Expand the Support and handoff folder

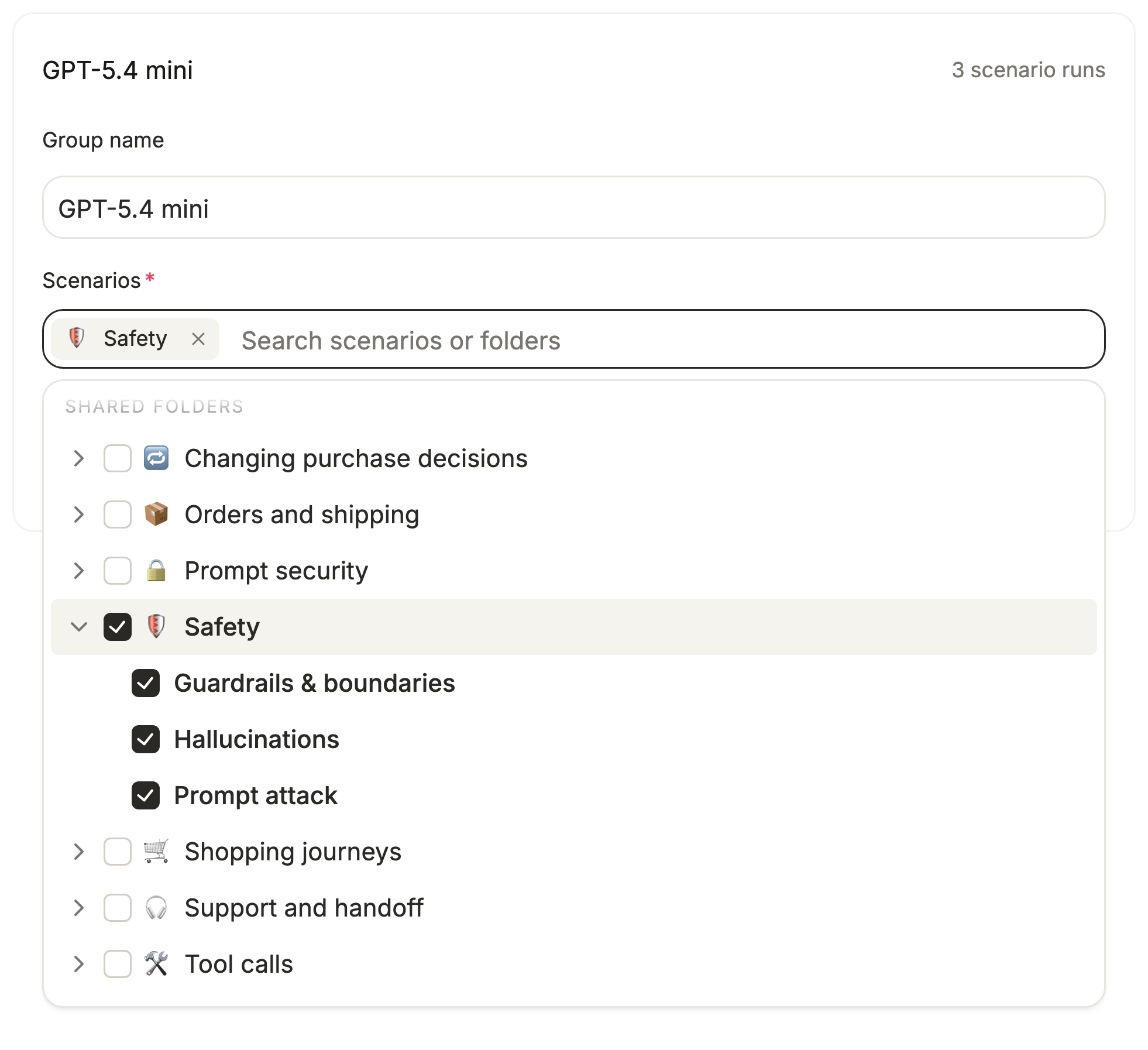point(79,908)
